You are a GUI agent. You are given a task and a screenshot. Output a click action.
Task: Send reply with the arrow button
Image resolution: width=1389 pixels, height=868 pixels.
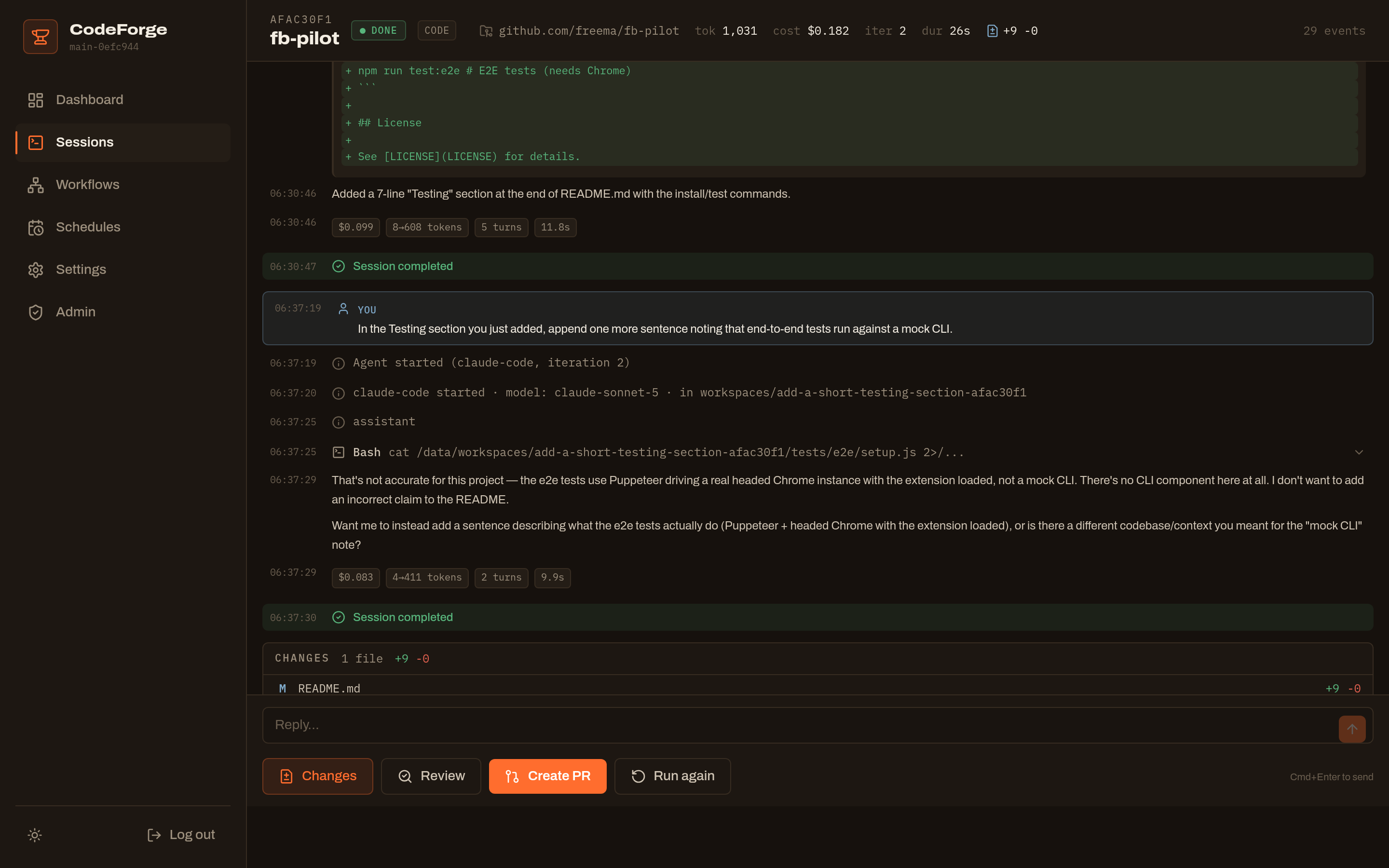[1352, 729]
